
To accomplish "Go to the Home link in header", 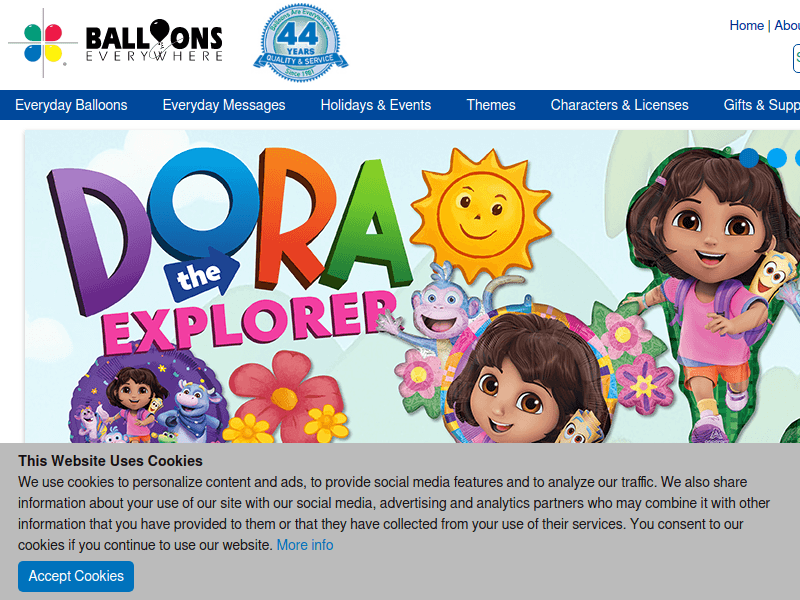I will coord(746,26).
